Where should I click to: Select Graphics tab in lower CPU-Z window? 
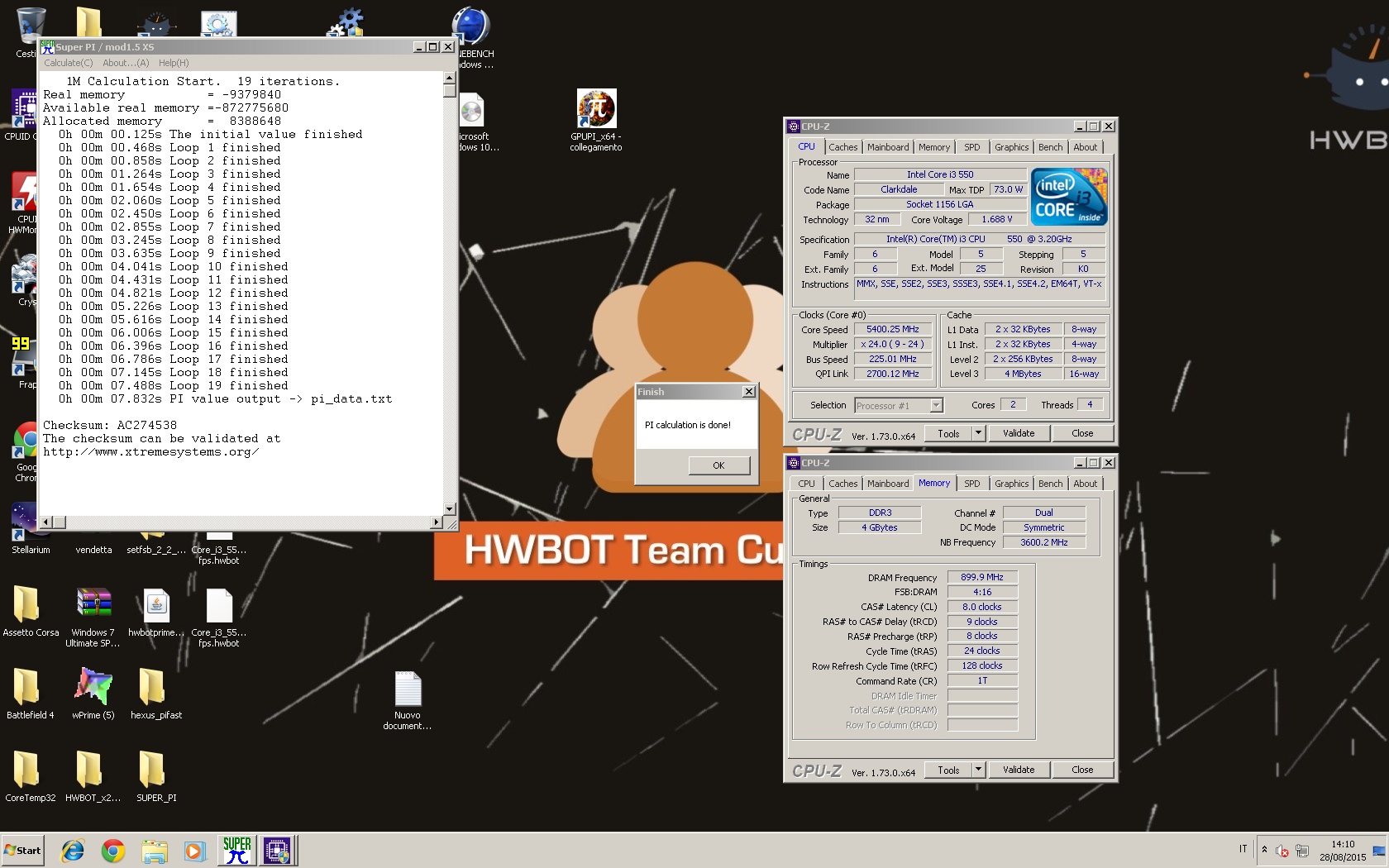coord(1012,484)
